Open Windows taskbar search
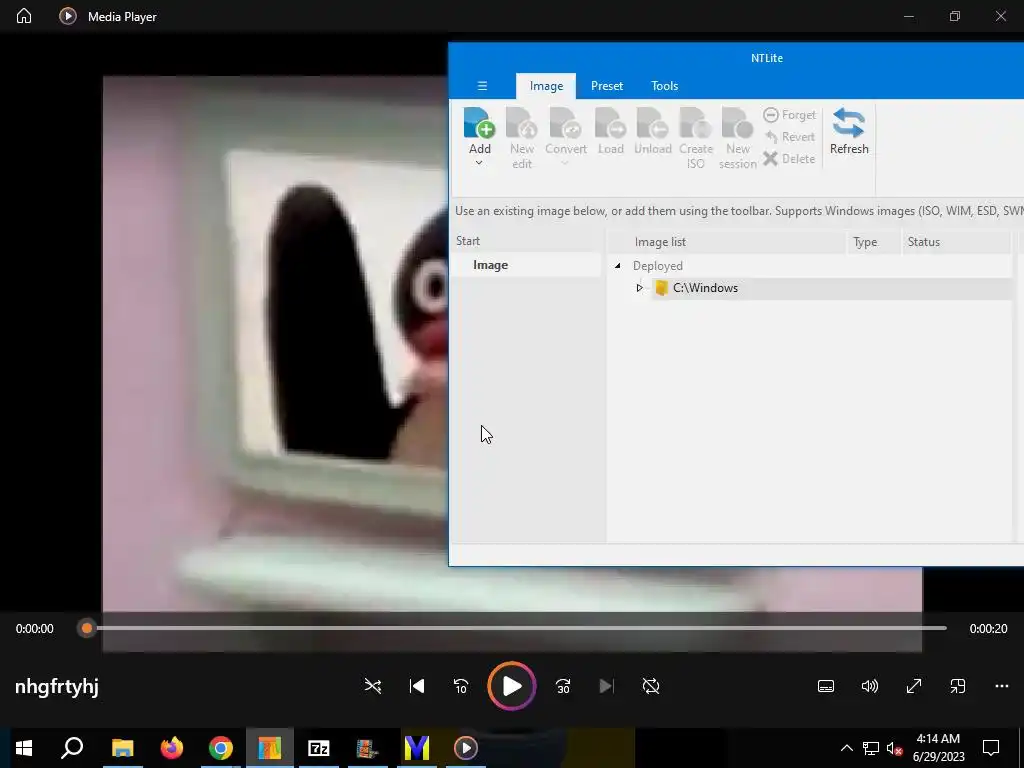The width and height of the screenshot is (1024, 768). tap(72, 748)
